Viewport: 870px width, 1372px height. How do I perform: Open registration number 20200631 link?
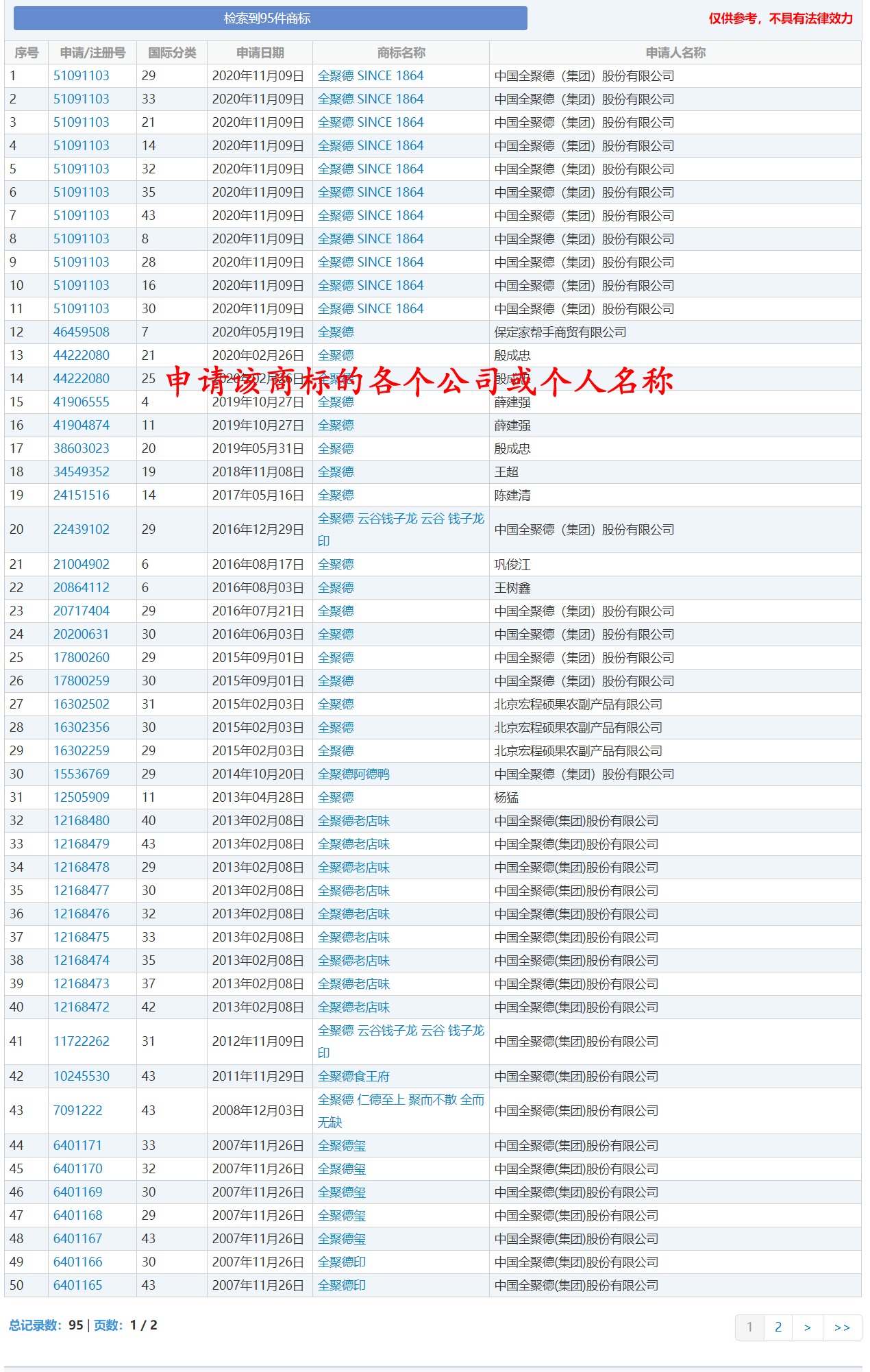click(82, 635)
